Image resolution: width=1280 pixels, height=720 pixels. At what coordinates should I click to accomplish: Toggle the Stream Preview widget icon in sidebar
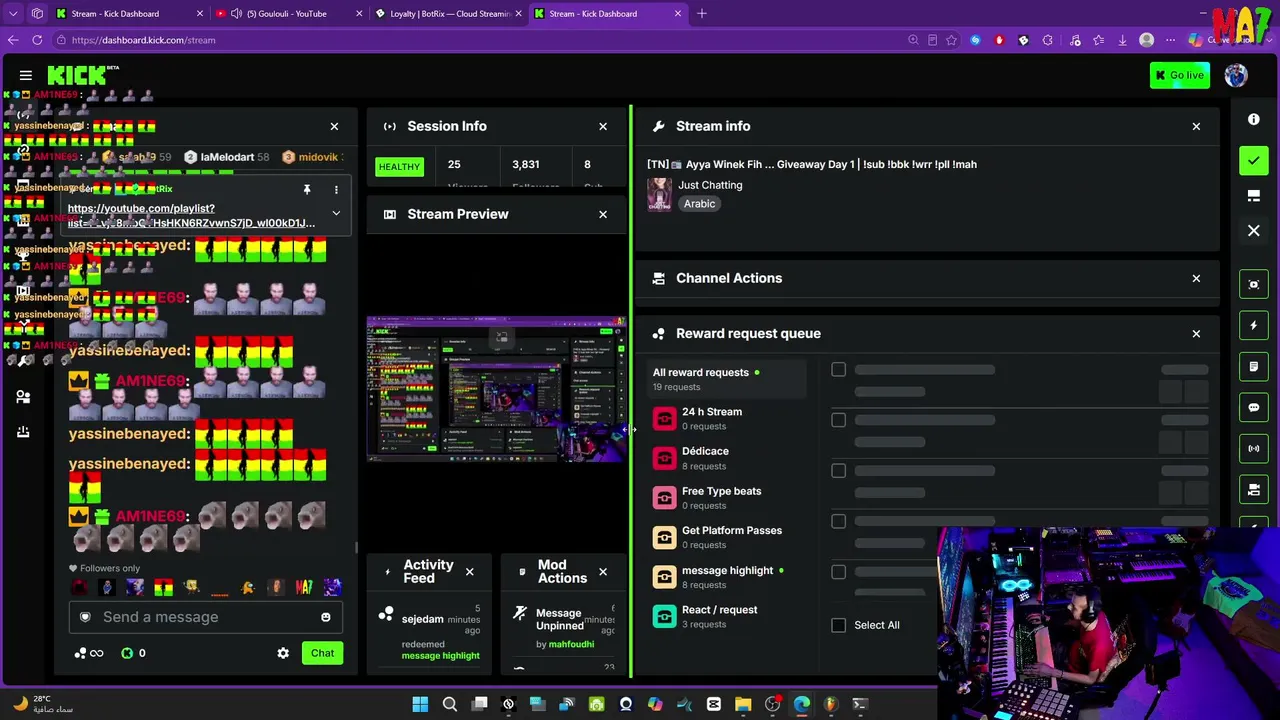click(1254, 285)
